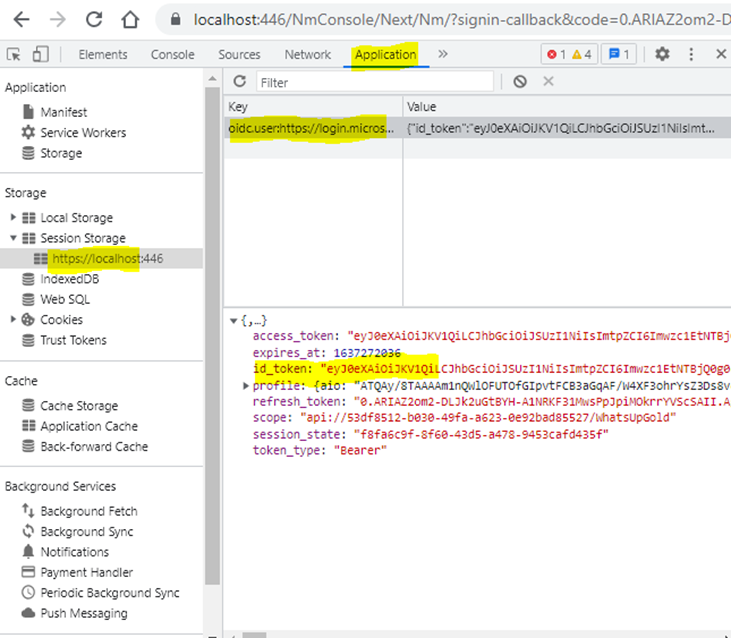The width and height of the screenshot is (731, 638).
Task: Open Back-forward Cache in the sidebar
Action: point(94,446)
